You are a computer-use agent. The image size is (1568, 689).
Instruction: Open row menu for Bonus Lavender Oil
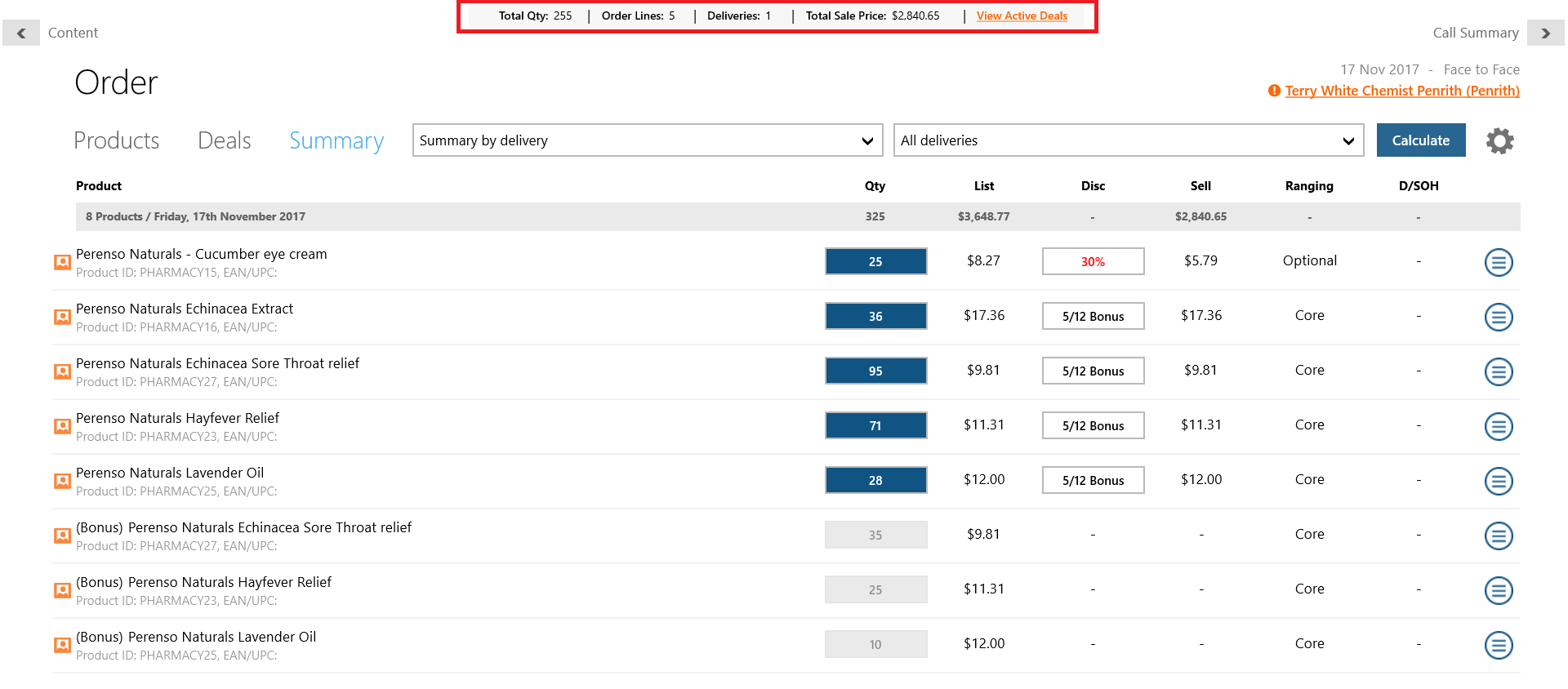1499,645
